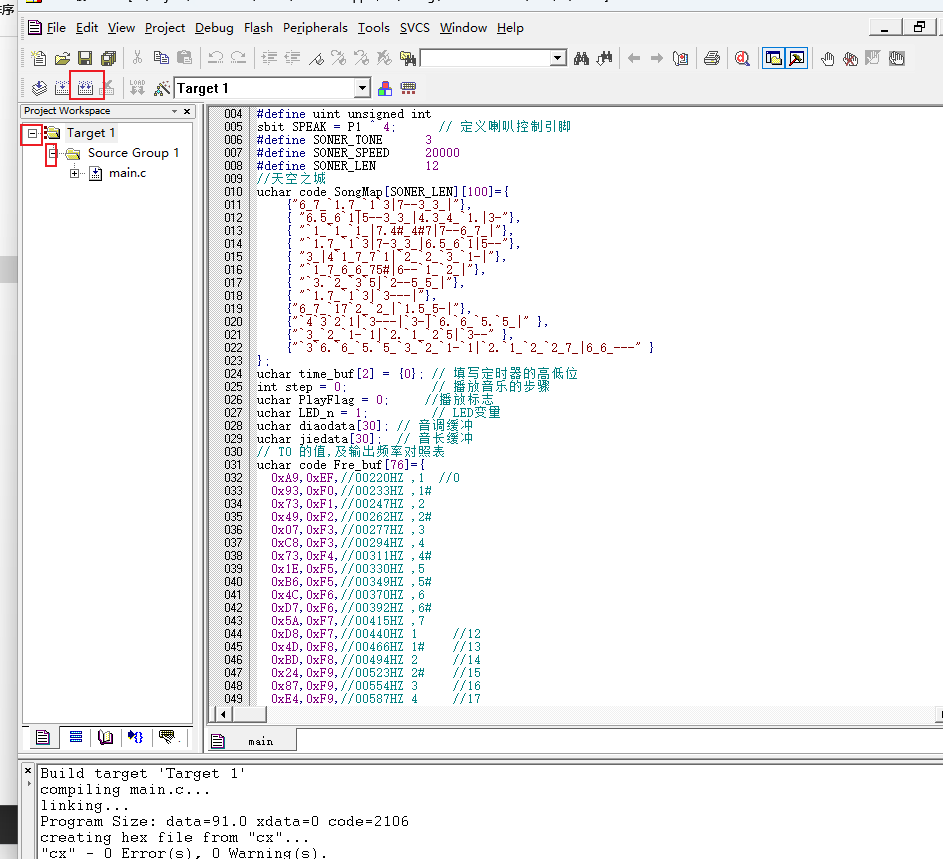
Task: Save the current file with floppy icon
Action: click(85, 58)
